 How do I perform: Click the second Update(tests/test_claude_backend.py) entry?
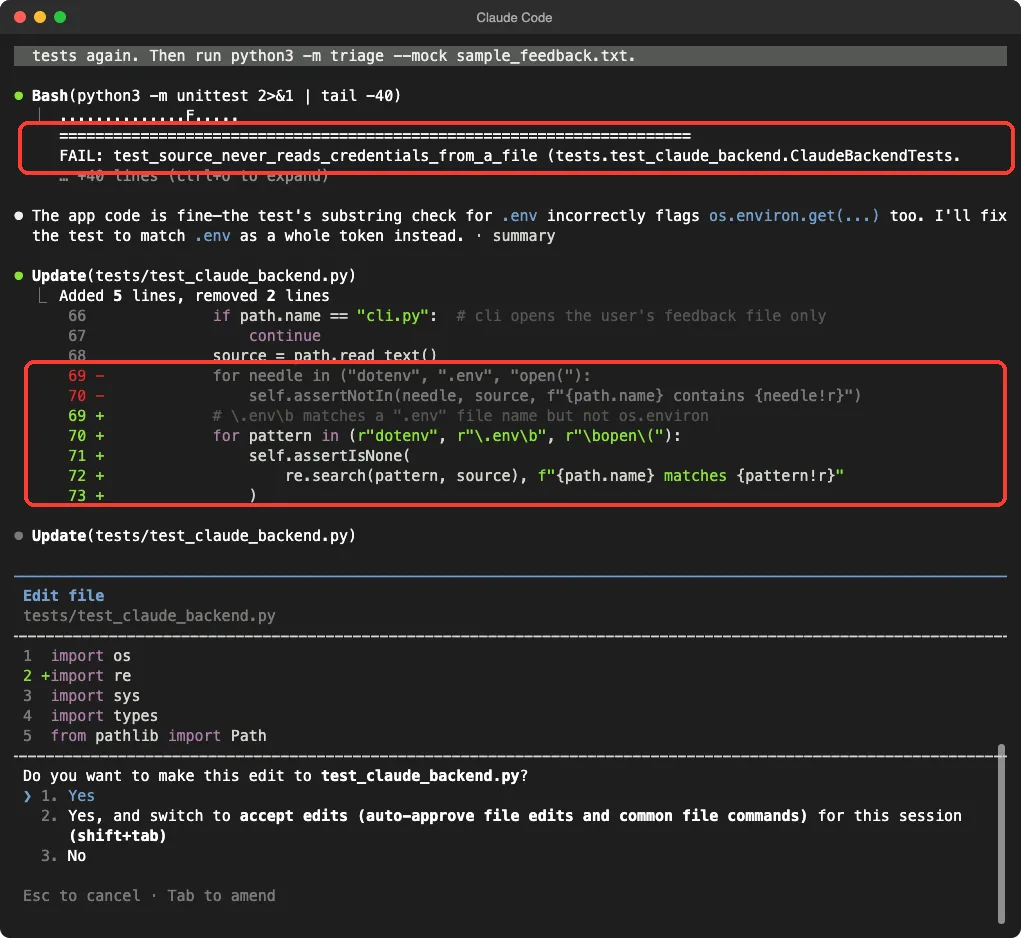tap(193, 536)
